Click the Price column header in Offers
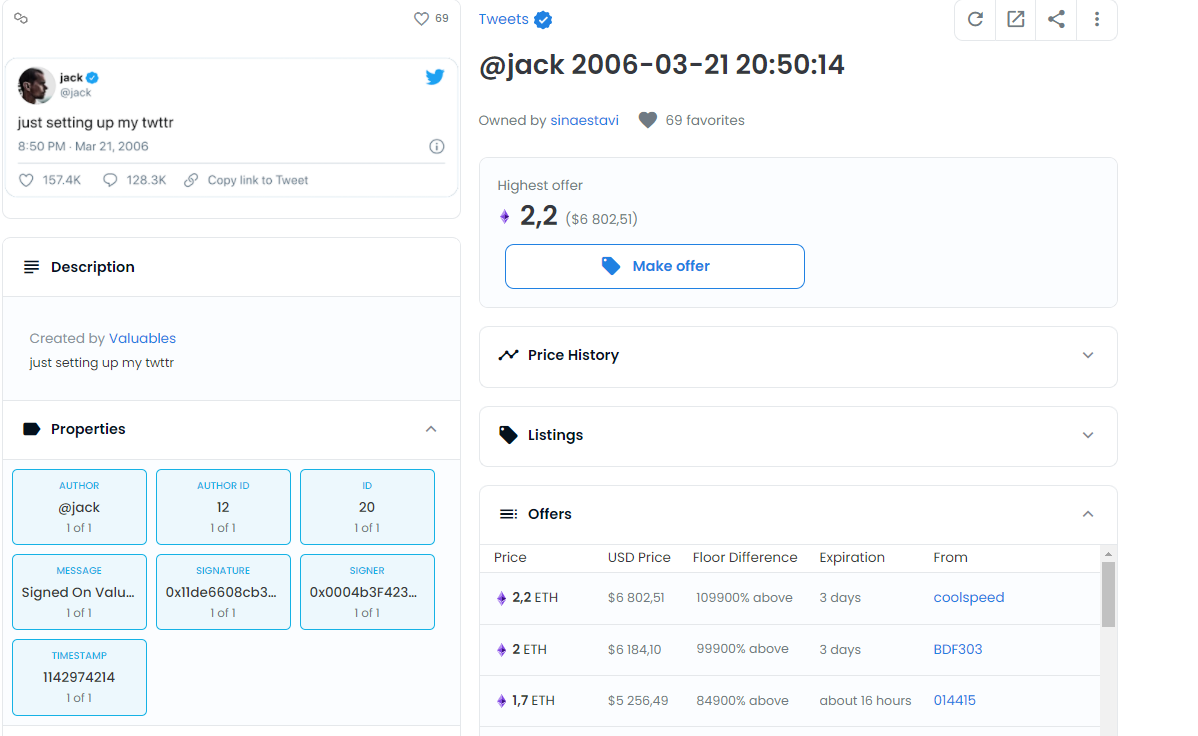This screenshot has width=1198, height=736. [x=510, y=557]
